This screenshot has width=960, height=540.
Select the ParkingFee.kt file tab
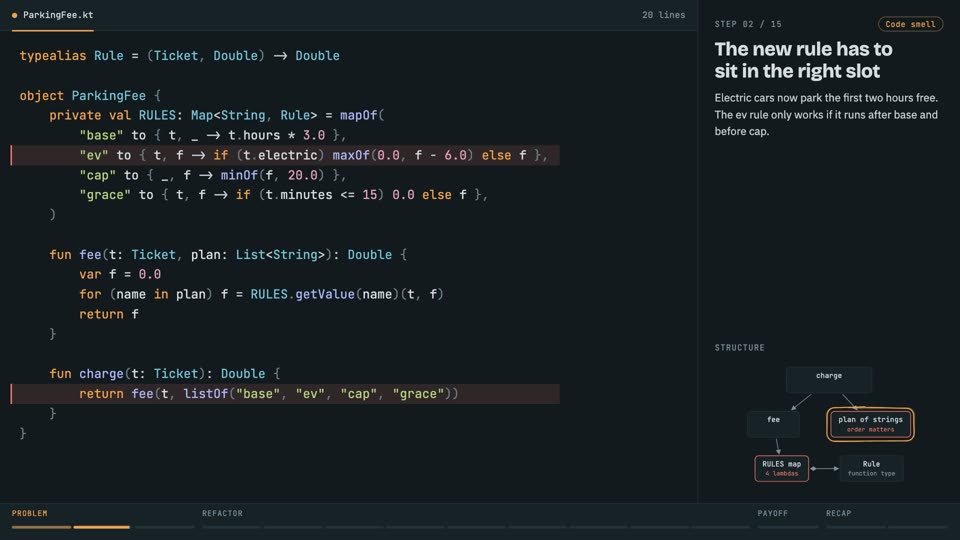pos(52,15)
